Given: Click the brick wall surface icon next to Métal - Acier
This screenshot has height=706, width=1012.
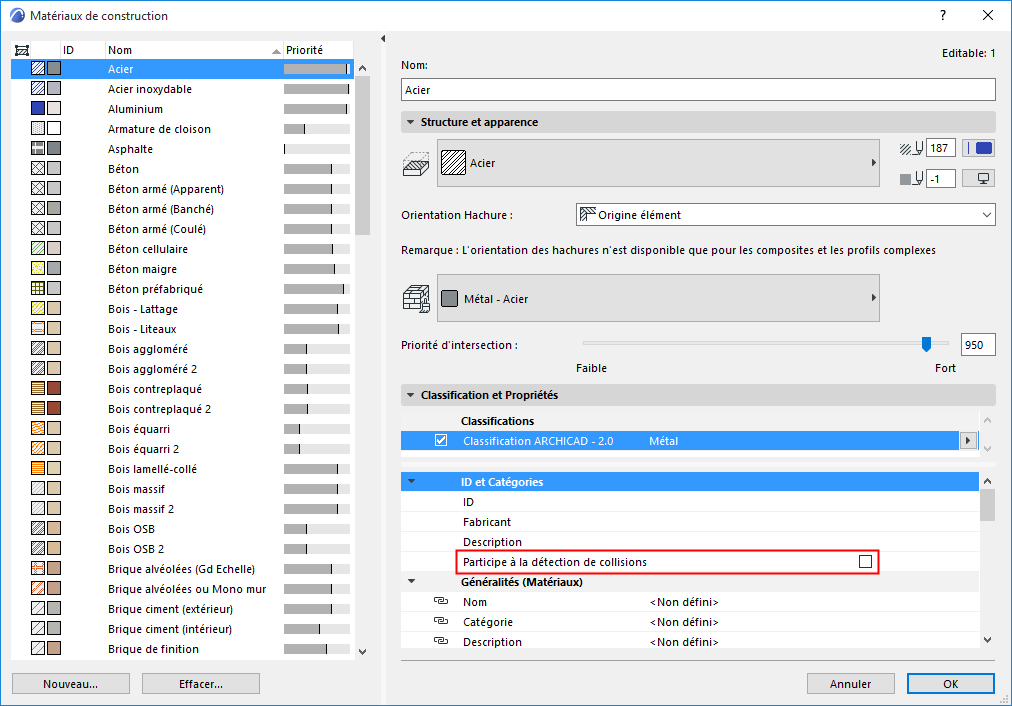Looking at the screenshot, I should (x=417, y=297).
